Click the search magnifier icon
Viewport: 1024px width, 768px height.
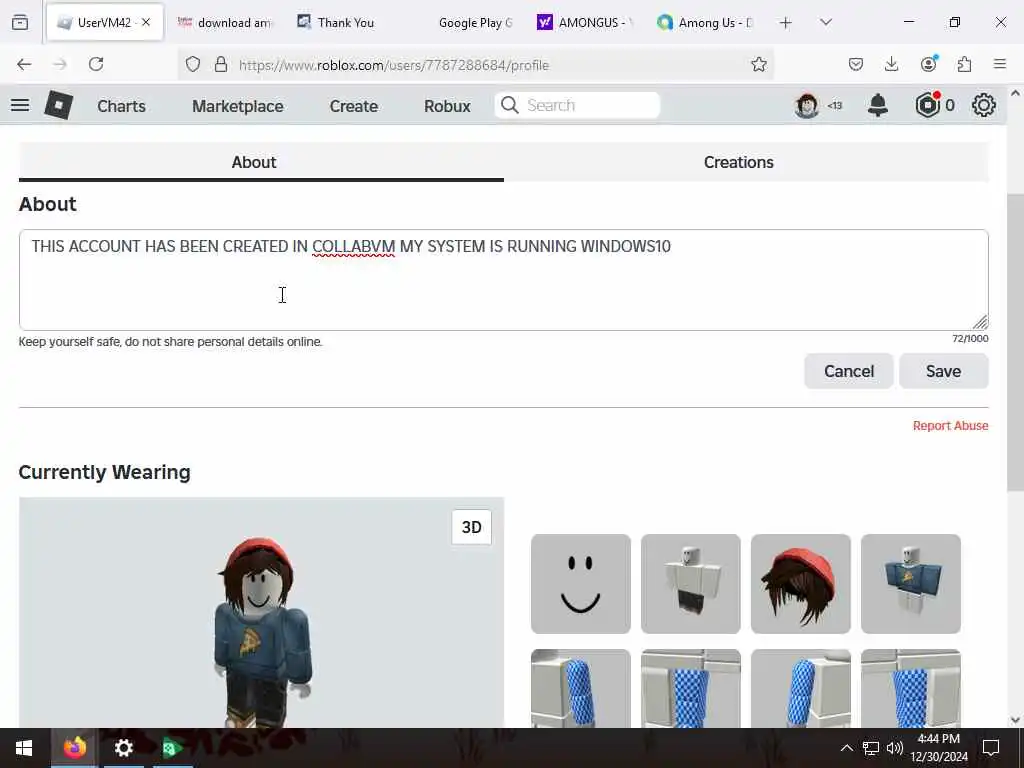tap(509, 105)
